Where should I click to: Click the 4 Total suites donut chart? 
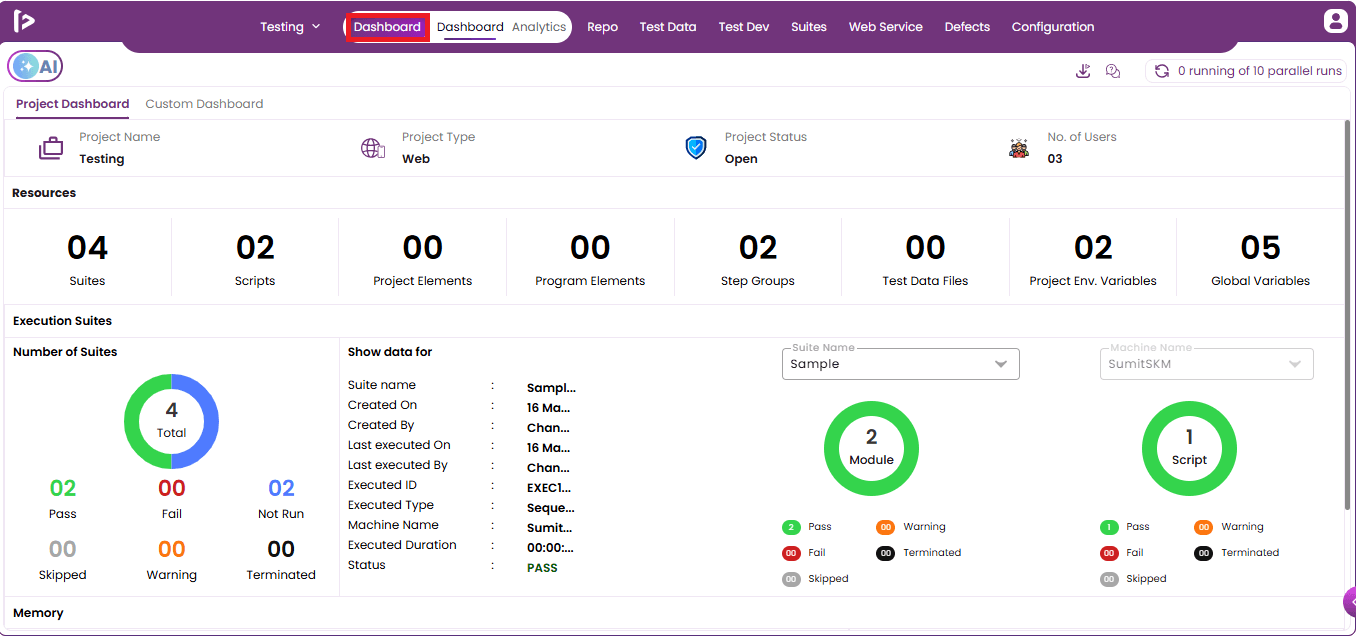tap(171, 421)
